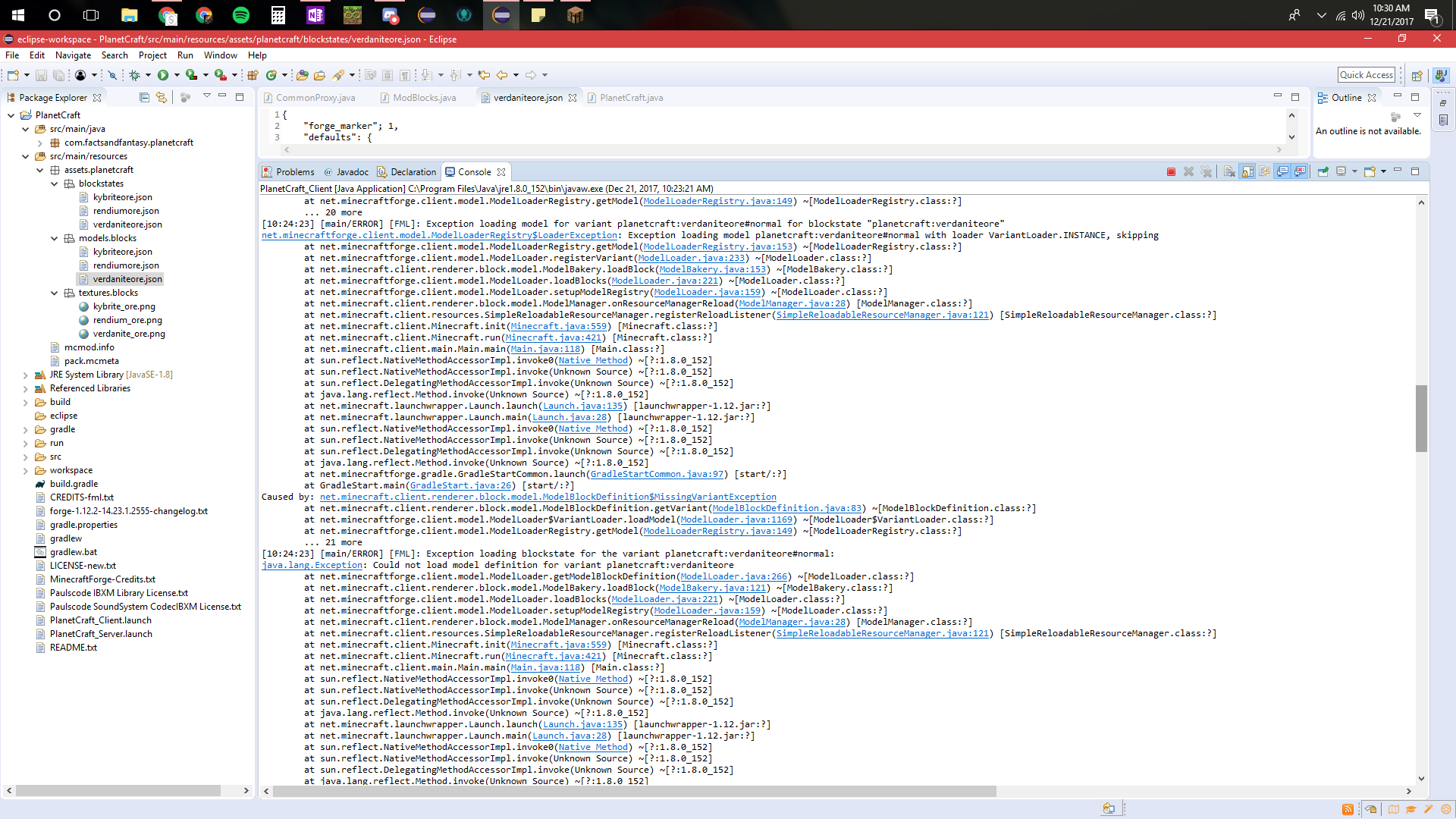
Task: Switch to the ModBlocks.java editor tab
Action: [x=424, y=98]
